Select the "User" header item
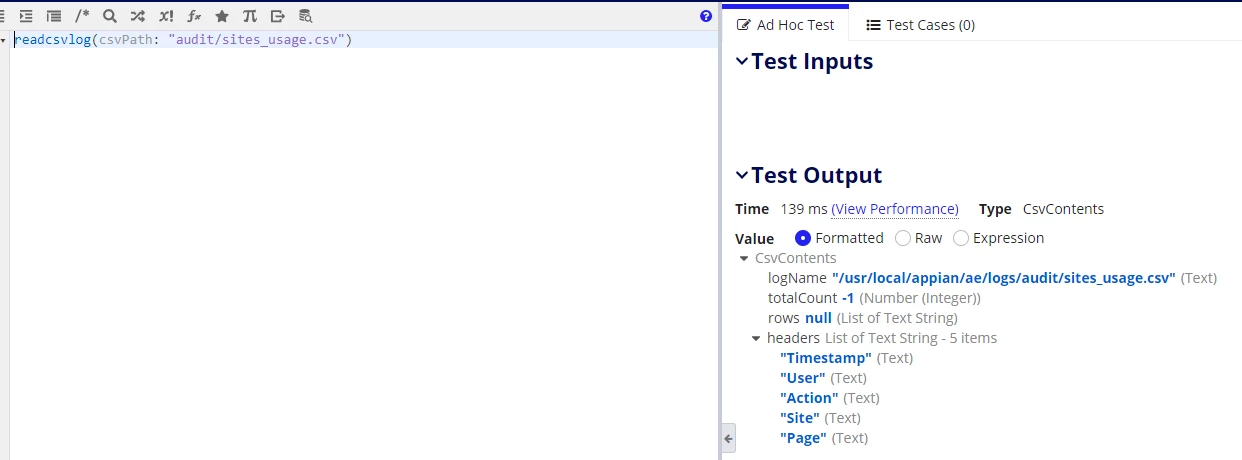 803,378
